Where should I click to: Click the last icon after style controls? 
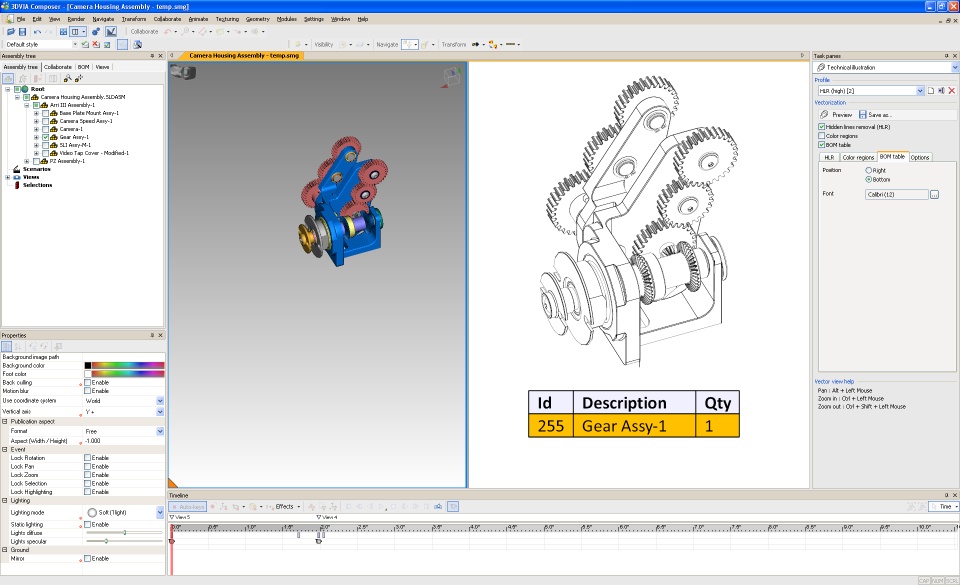pyautogui.click(x=138, y=45)
